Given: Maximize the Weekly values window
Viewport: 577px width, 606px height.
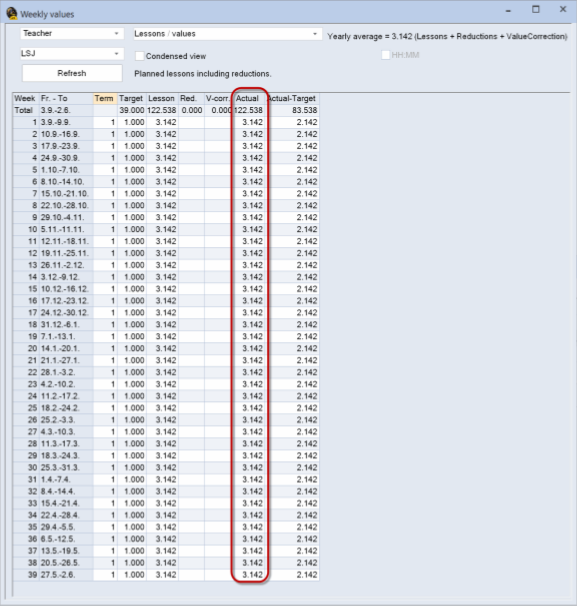Looking at the screenshot, I should tap(536, 9).
